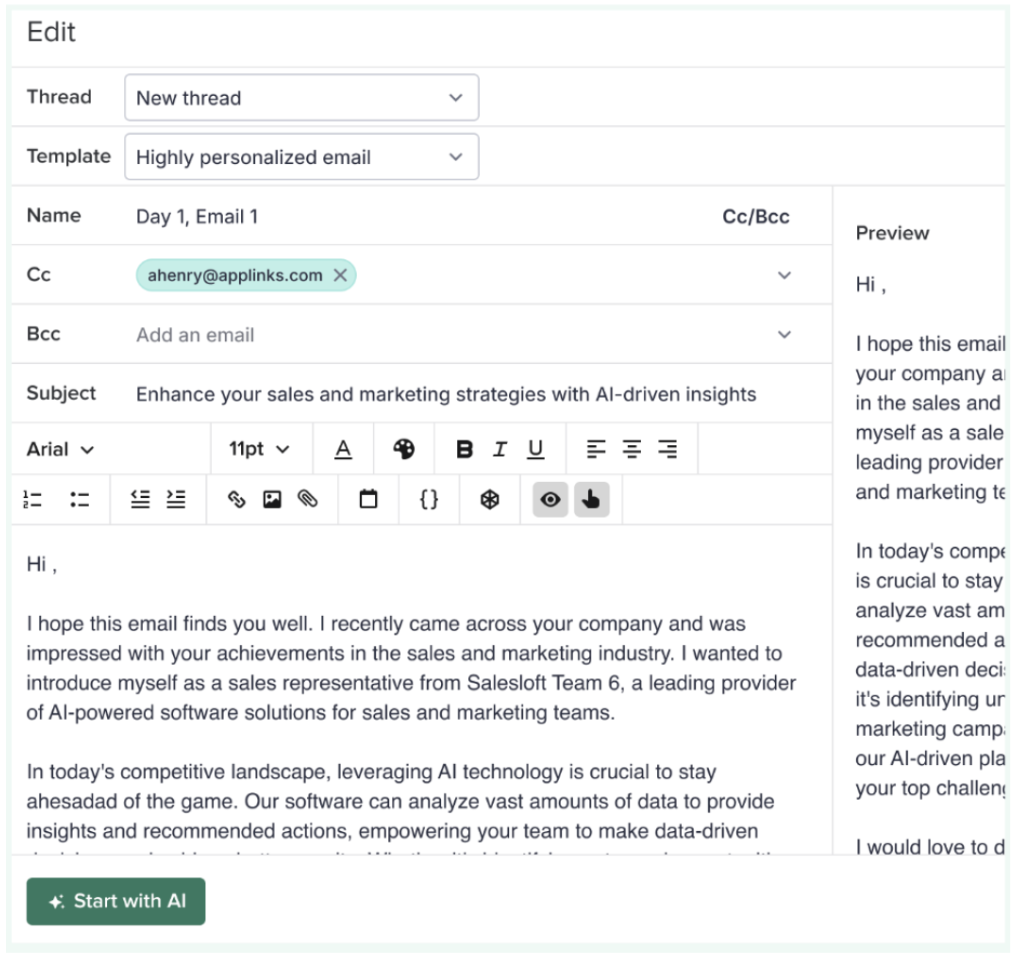Click the misspelled word 'ahesadad' in editor
Image resolution: width=1016 pixels, height=956 pixels.
coord(72,801)
